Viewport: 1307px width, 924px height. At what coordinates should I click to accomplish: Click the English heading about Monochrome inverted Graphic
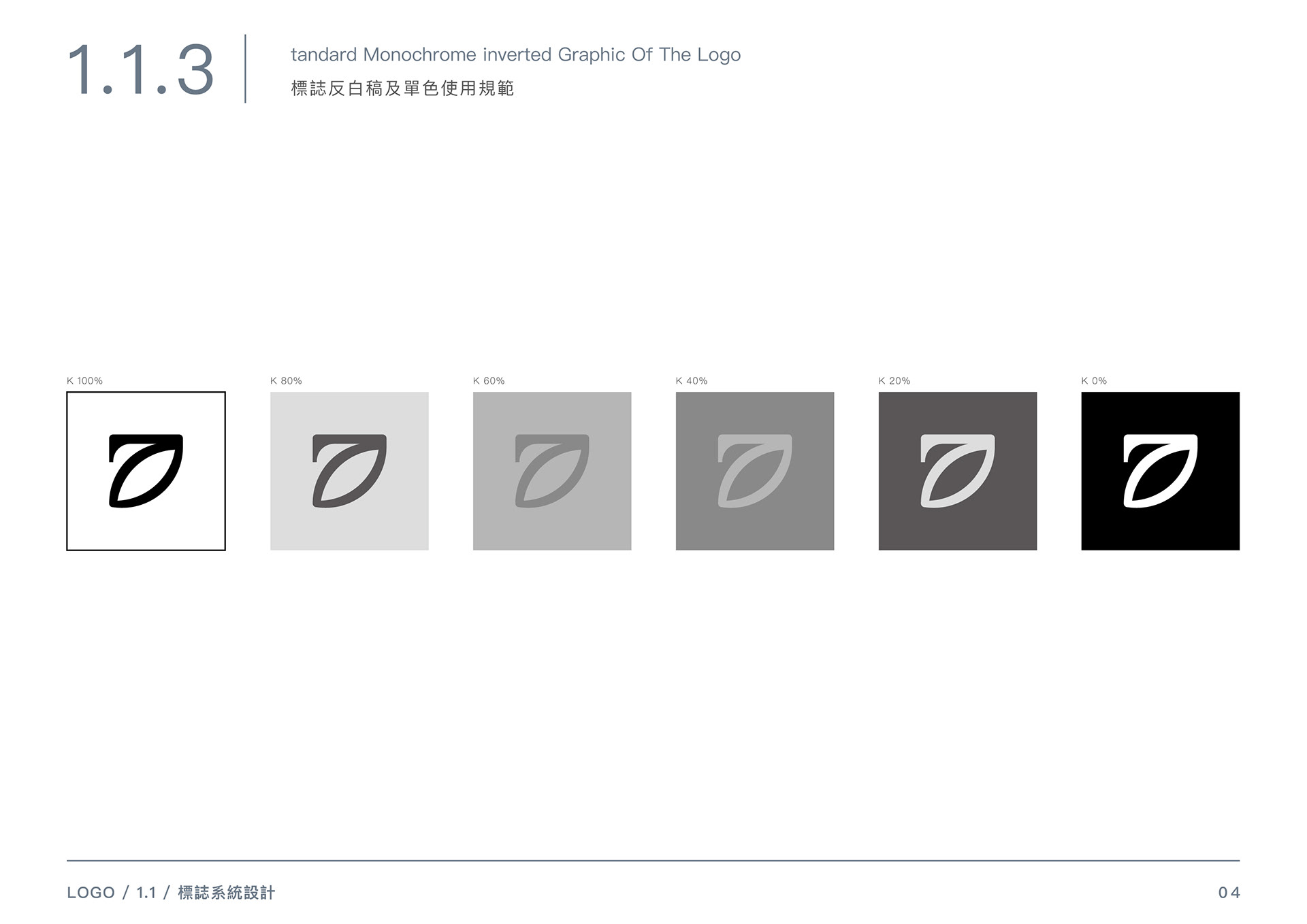[515, 54]
